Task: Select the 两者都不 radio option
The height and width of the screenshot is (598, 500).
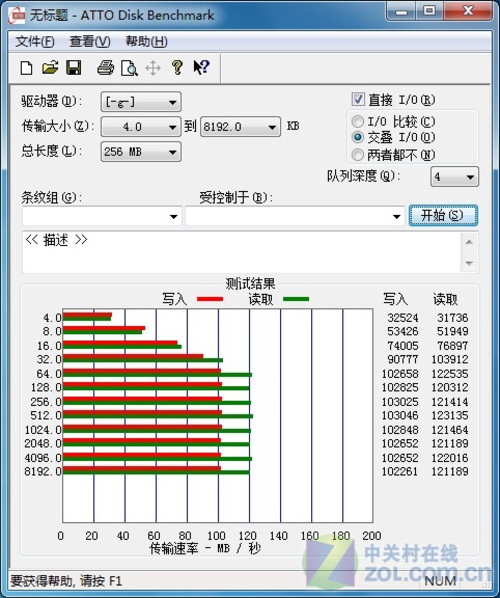Action: click(x=358, y=155)
